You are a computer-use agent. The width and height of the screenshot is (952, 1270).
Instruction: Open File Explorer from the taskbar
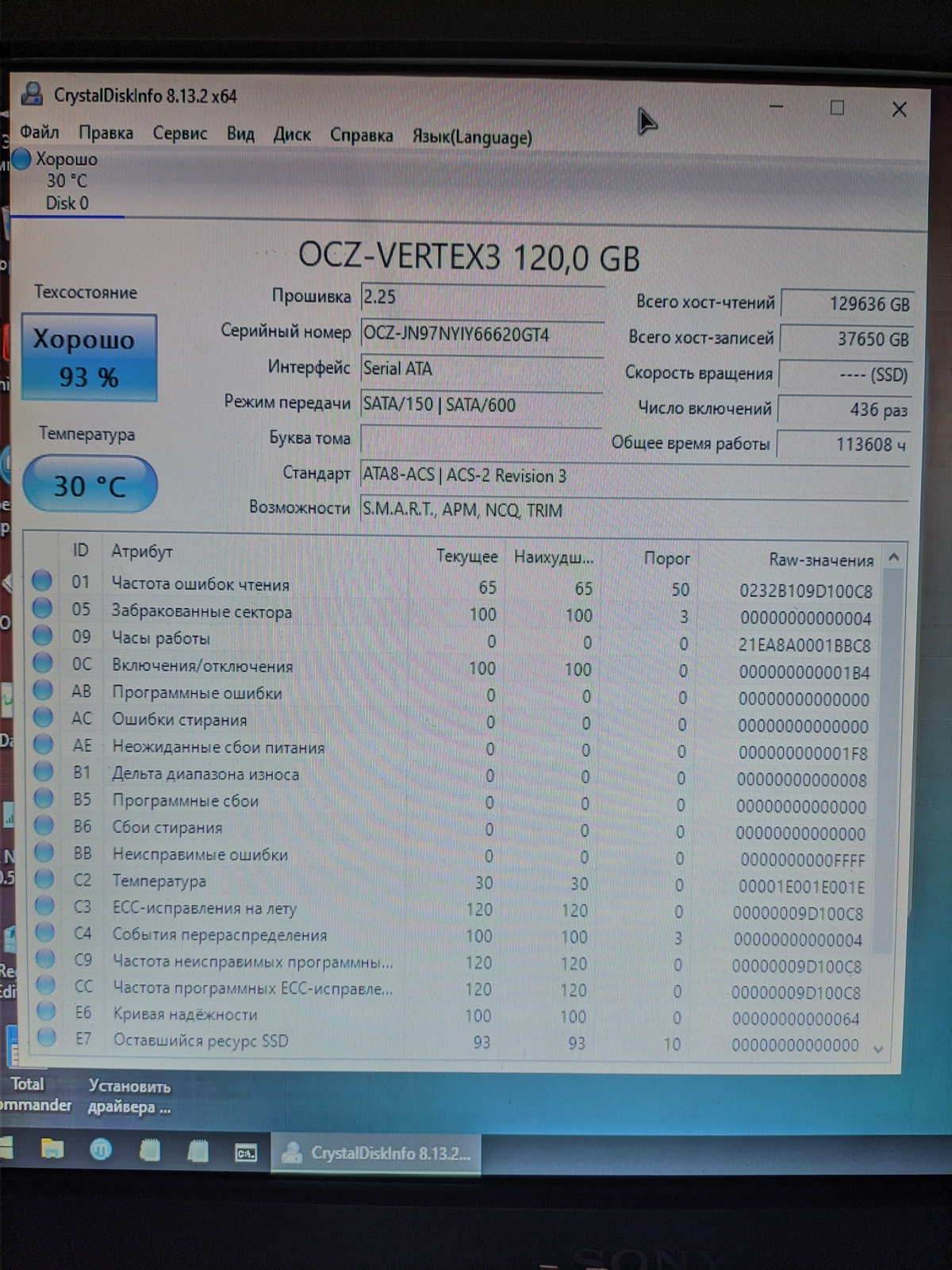click(x=52, y=1149)
